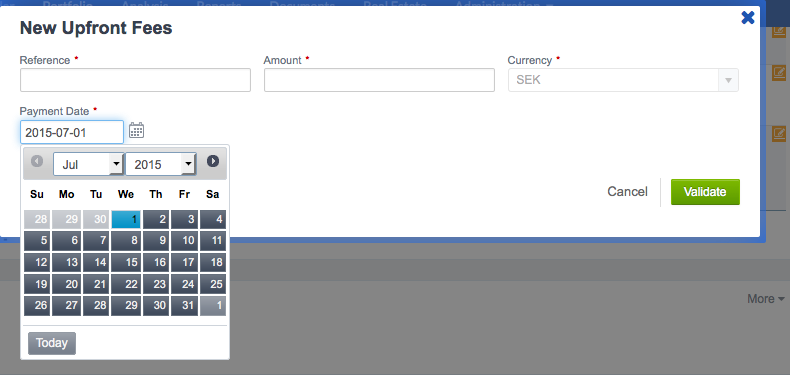Focus the Reference input field
The height and width of the screenshot is (375, 790).
tap(136, 80)
